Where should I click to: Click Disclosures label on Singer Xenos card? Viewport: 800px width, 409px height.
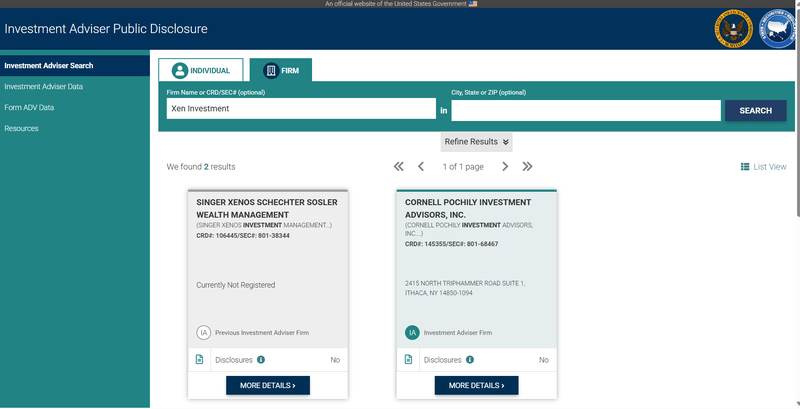click(x=234, y=360)
